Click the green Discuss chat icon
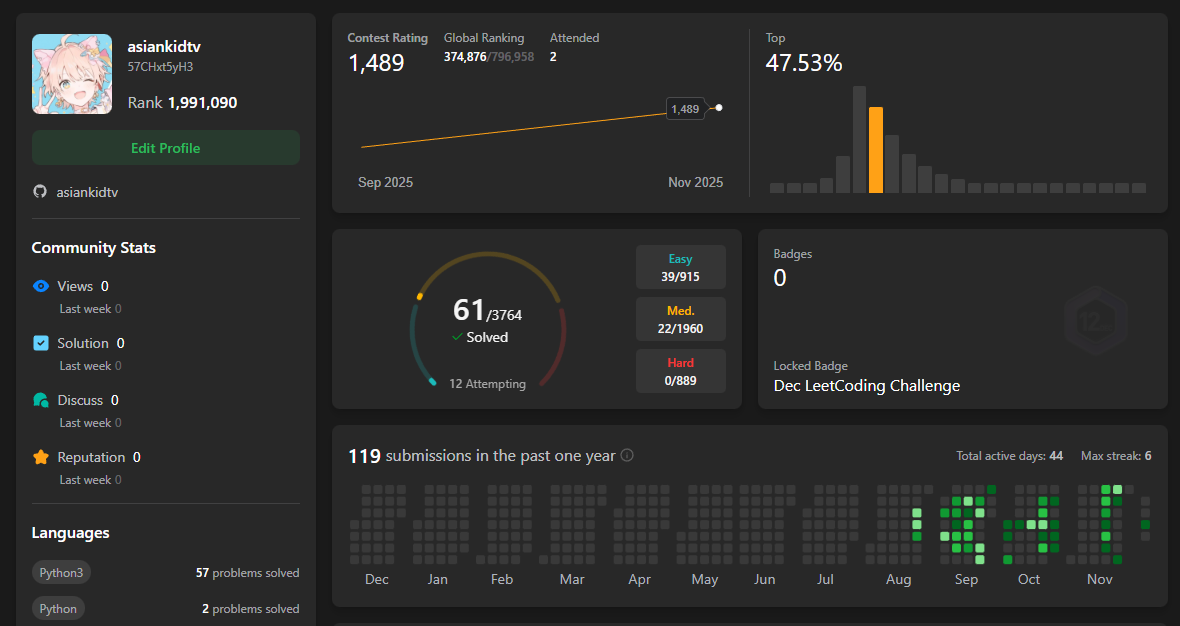This screenshot has height=626, width=1180. (x=41, y=400)
